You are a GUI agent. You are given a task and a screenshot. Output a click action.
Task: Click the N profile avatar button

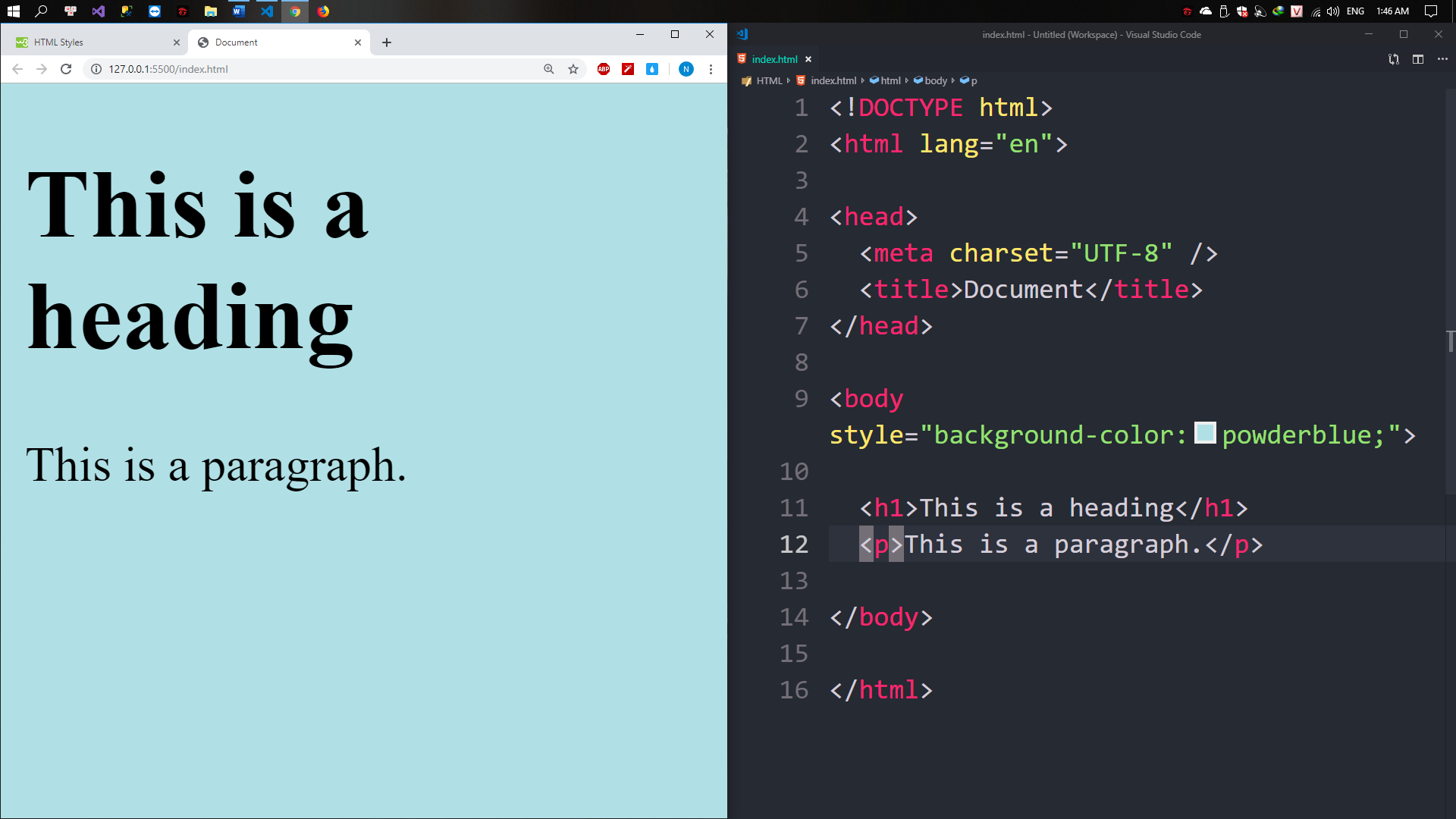[686, 69]
